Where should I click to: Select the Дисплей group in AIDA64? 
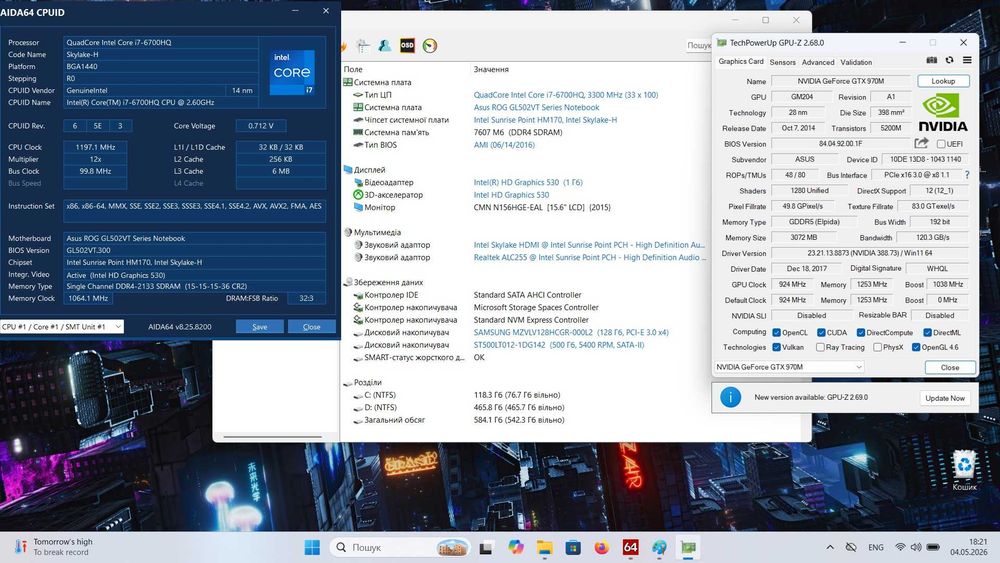(369, 170)
